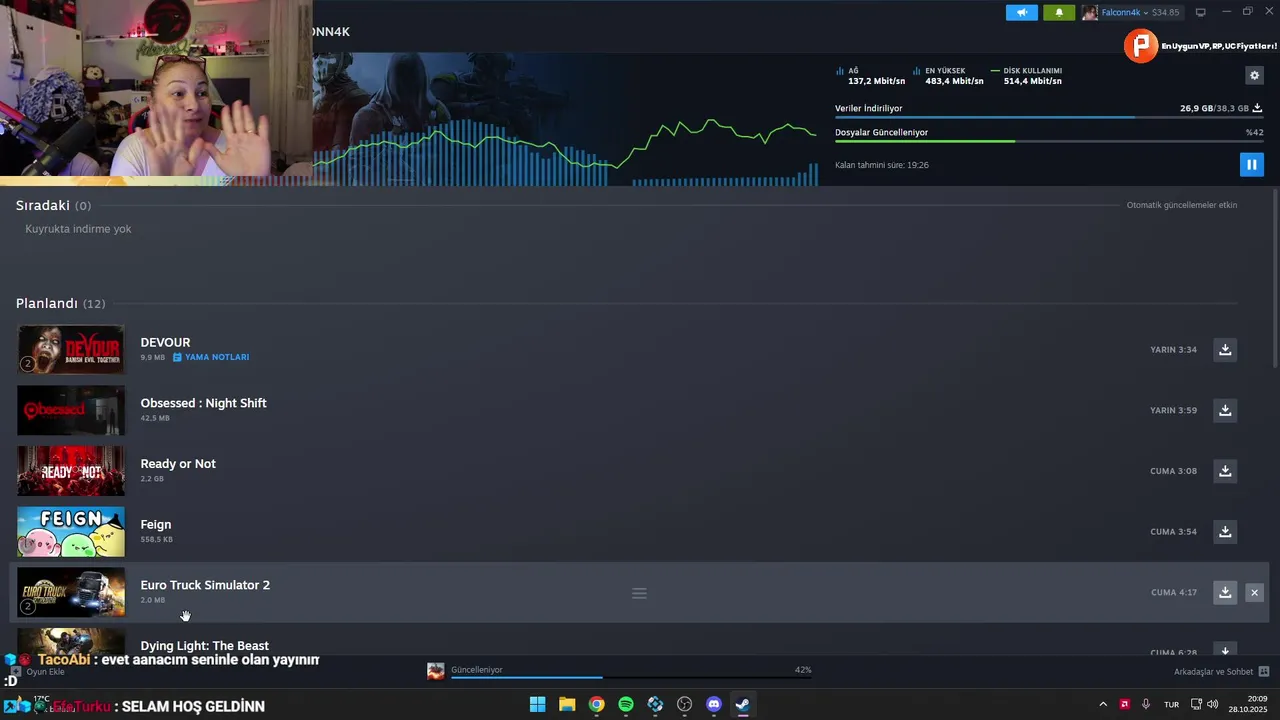Click microphone icon in system tray
This screenshot has height=720, width=1280.
[1146, 704]
